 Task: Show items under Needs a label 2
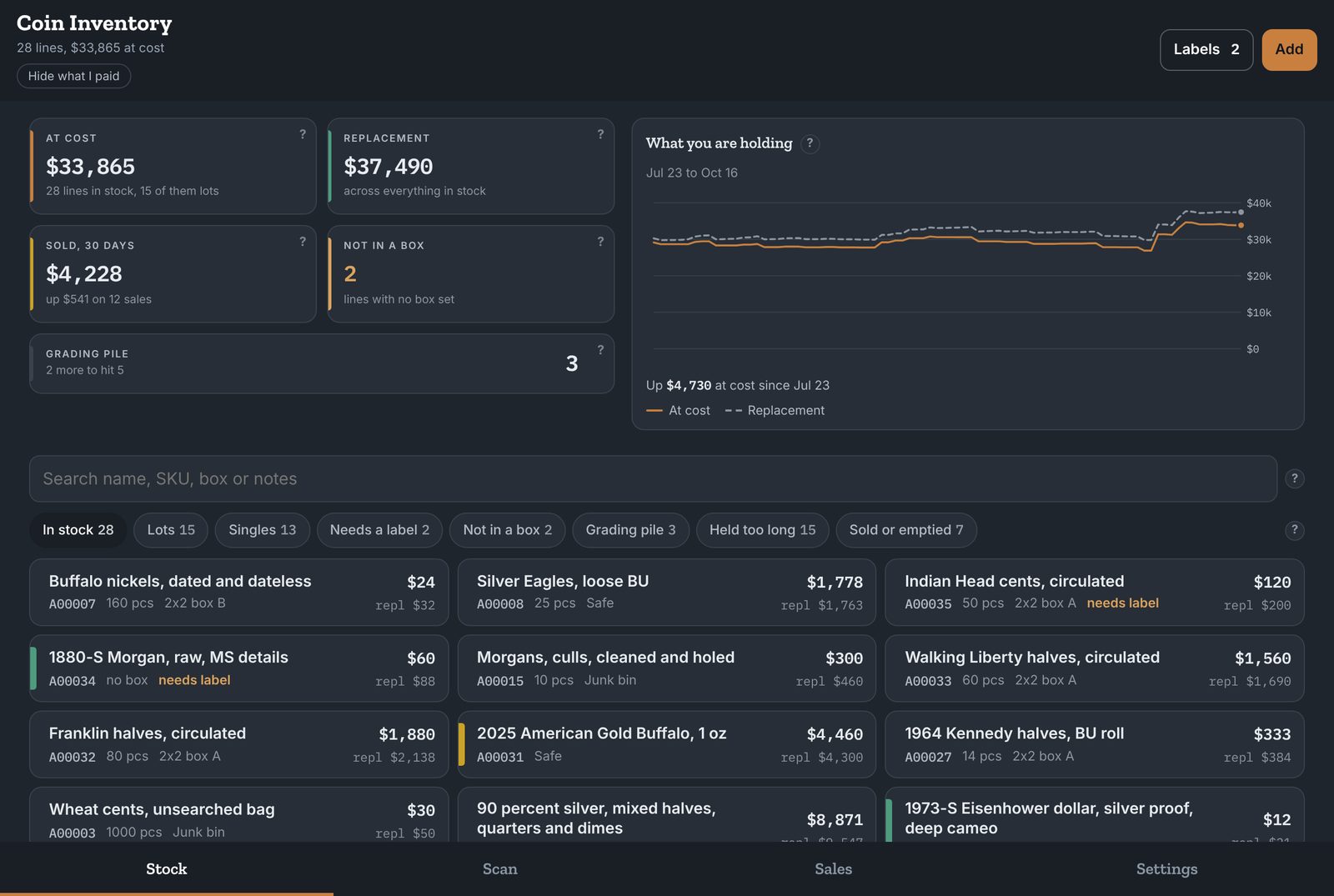379,530
